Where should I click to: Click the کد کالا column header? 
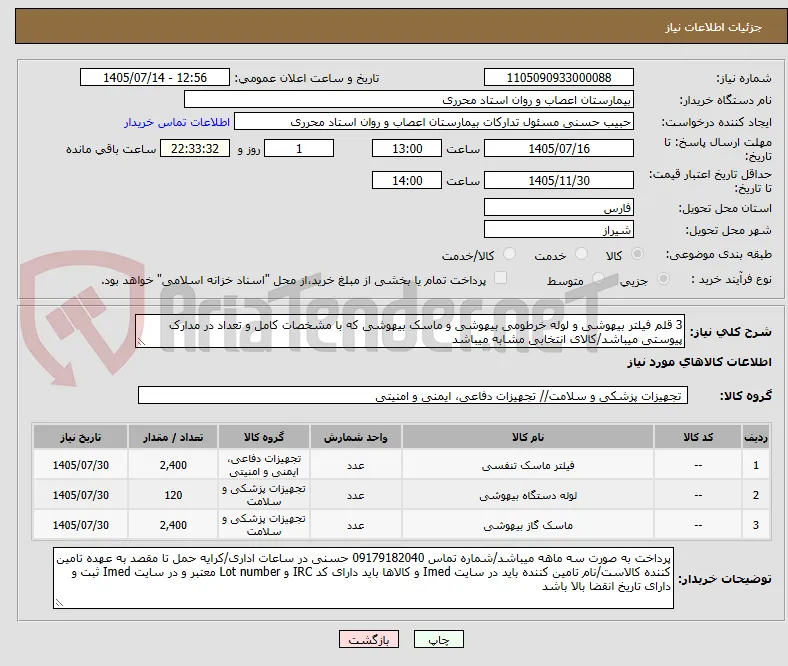click(698, 437)
